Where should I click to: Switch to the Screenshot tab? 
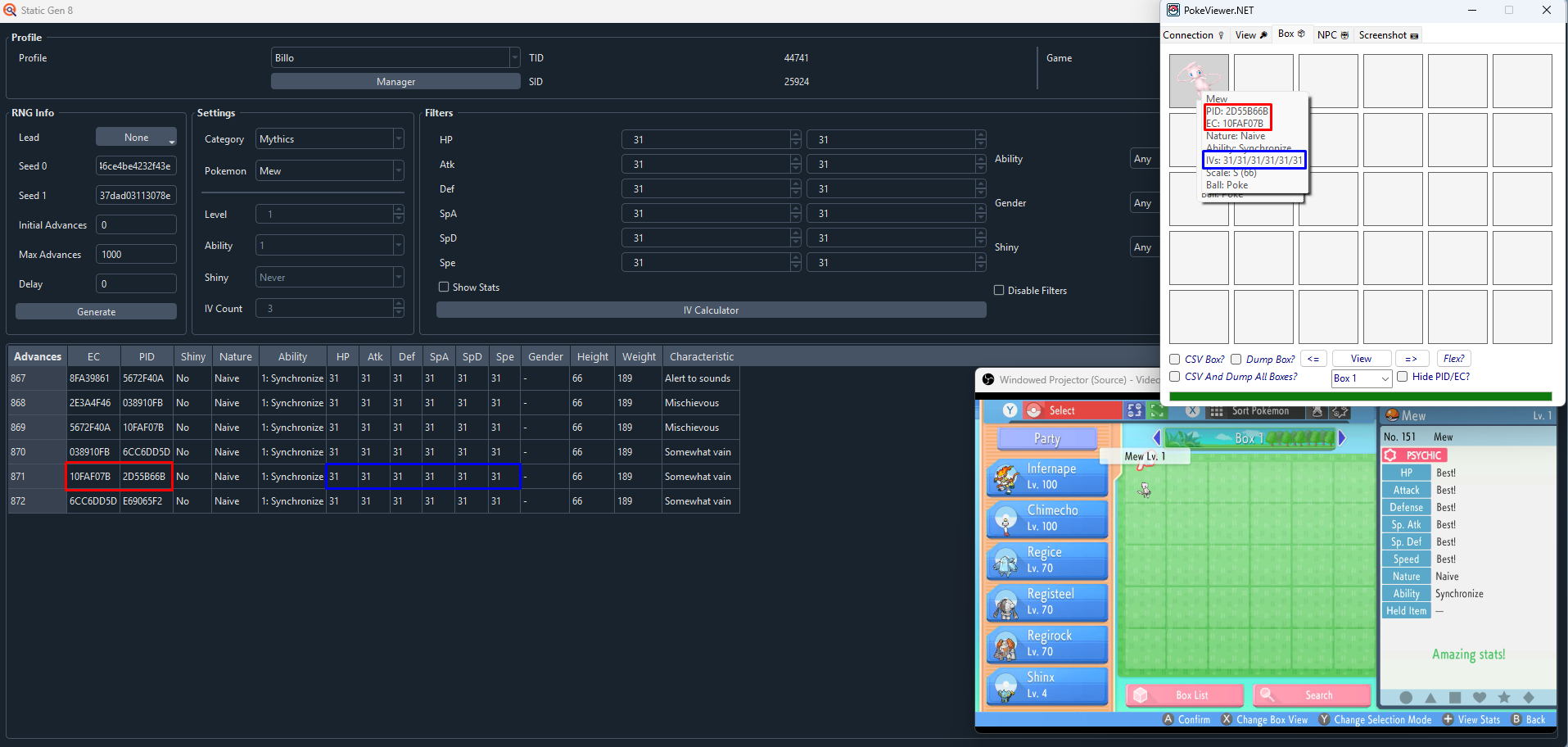pos(1389,35)
